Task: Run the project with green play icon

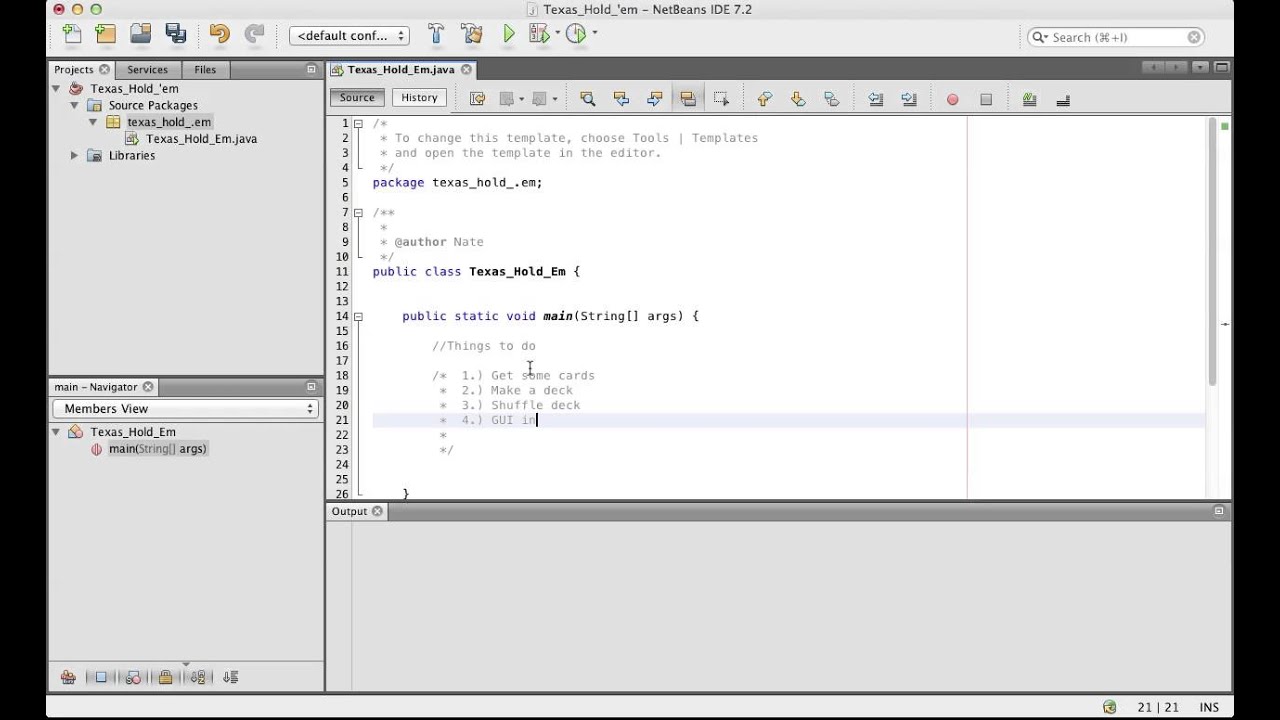Action: (x=509, y=34)
